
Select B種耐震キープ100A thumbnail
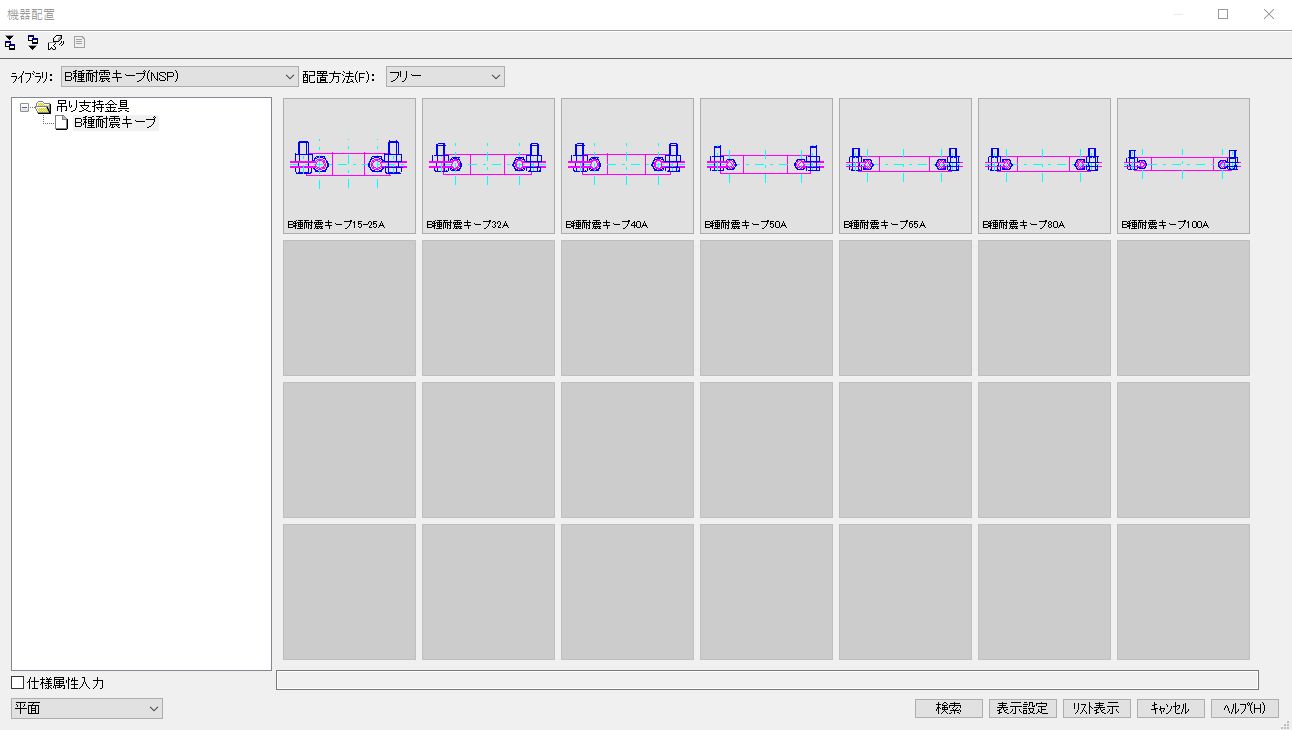(1183, 166)
